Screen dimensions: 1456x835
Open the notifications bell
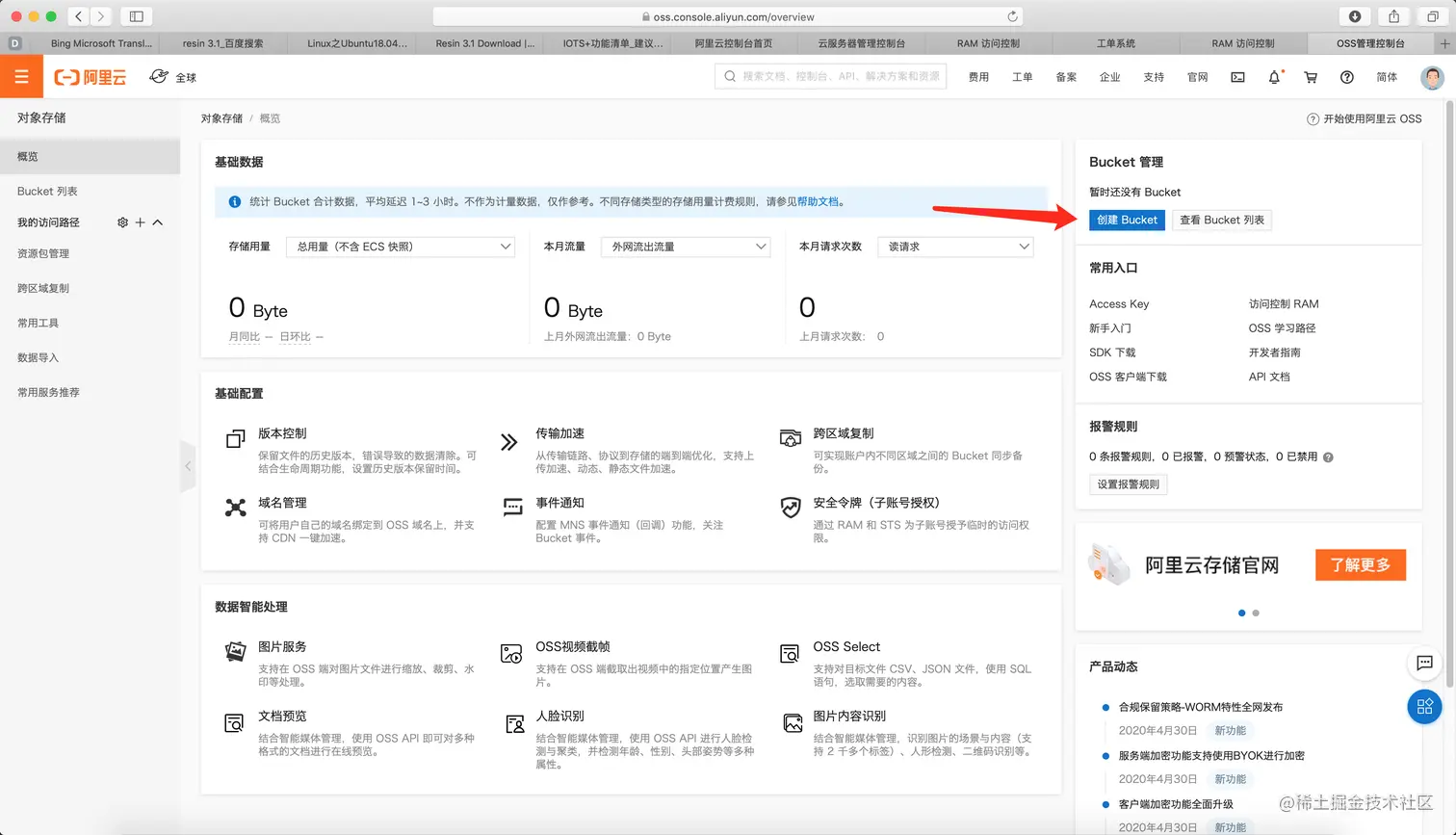(x=1274, y=77)
